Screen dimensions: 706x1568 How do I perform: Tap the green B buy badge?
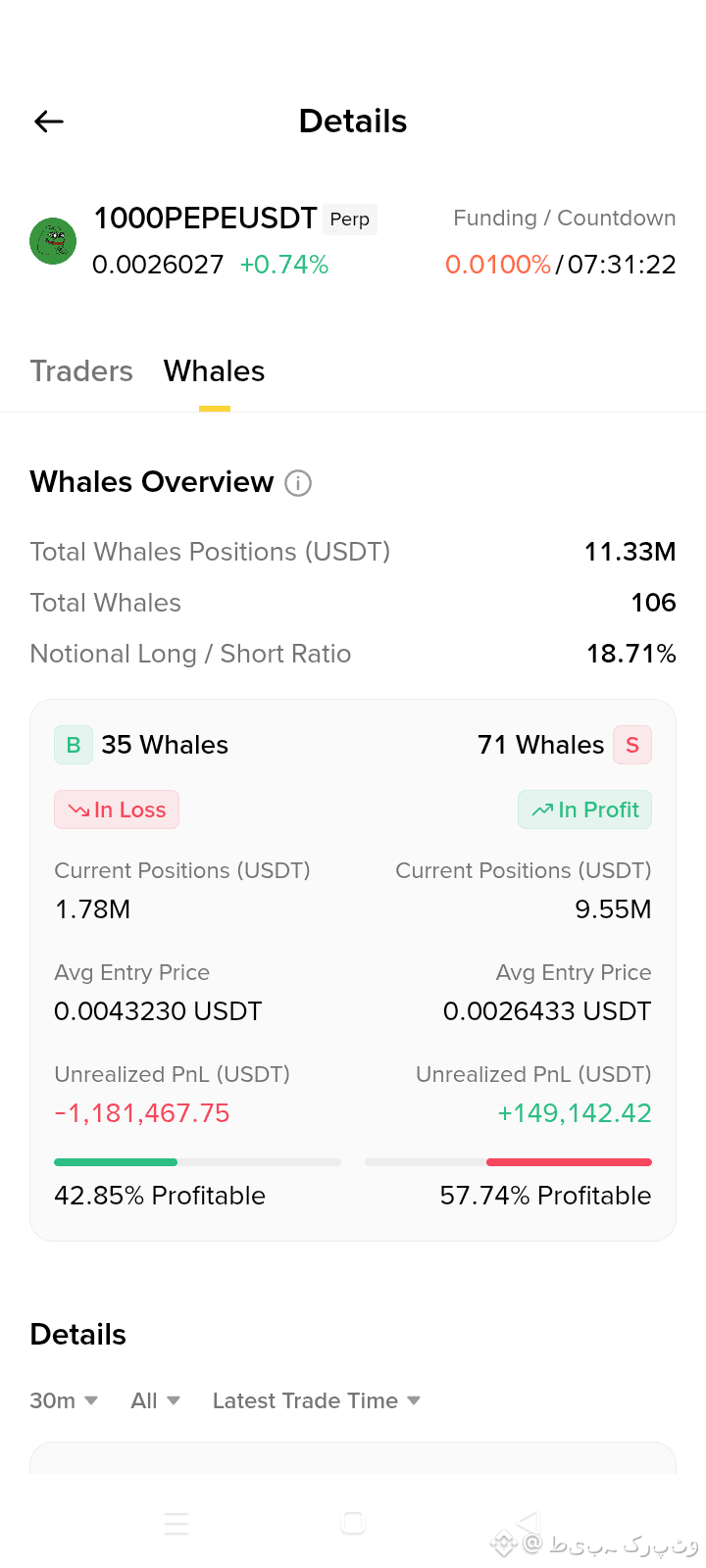(x=74, y=745)
